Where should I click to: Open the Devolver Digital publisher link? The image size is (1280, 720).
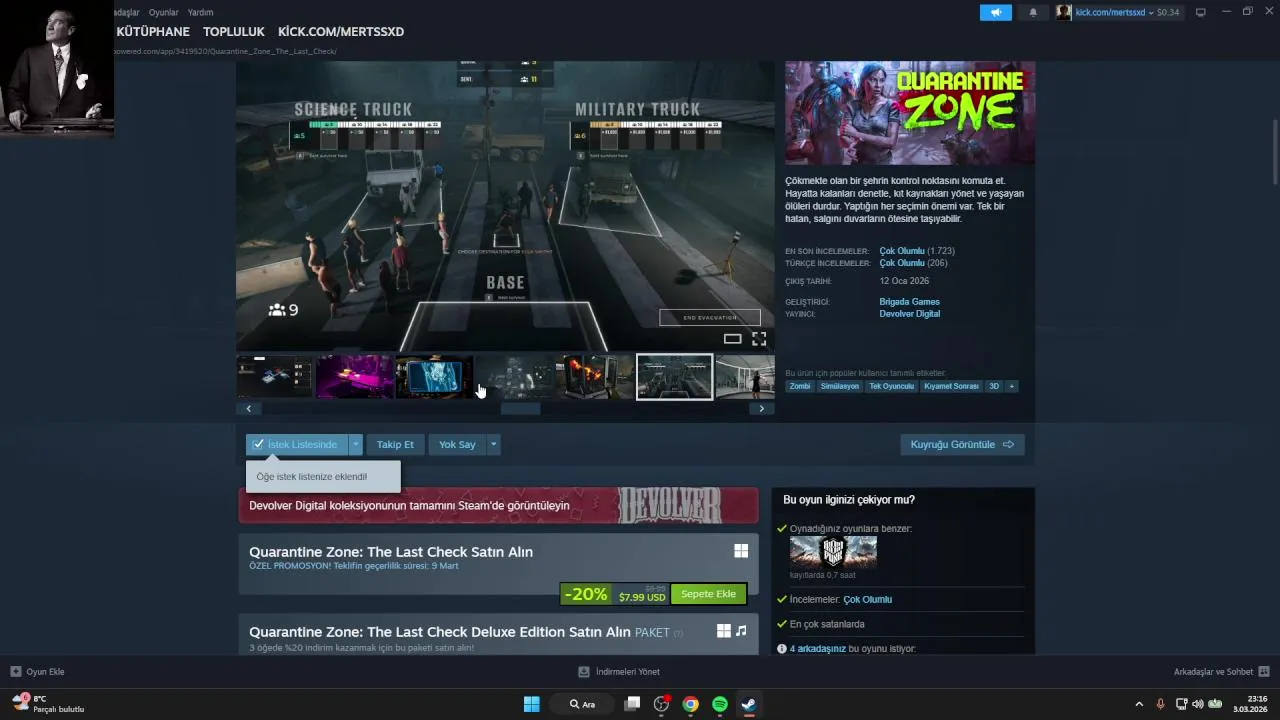[x=909, y=314]
